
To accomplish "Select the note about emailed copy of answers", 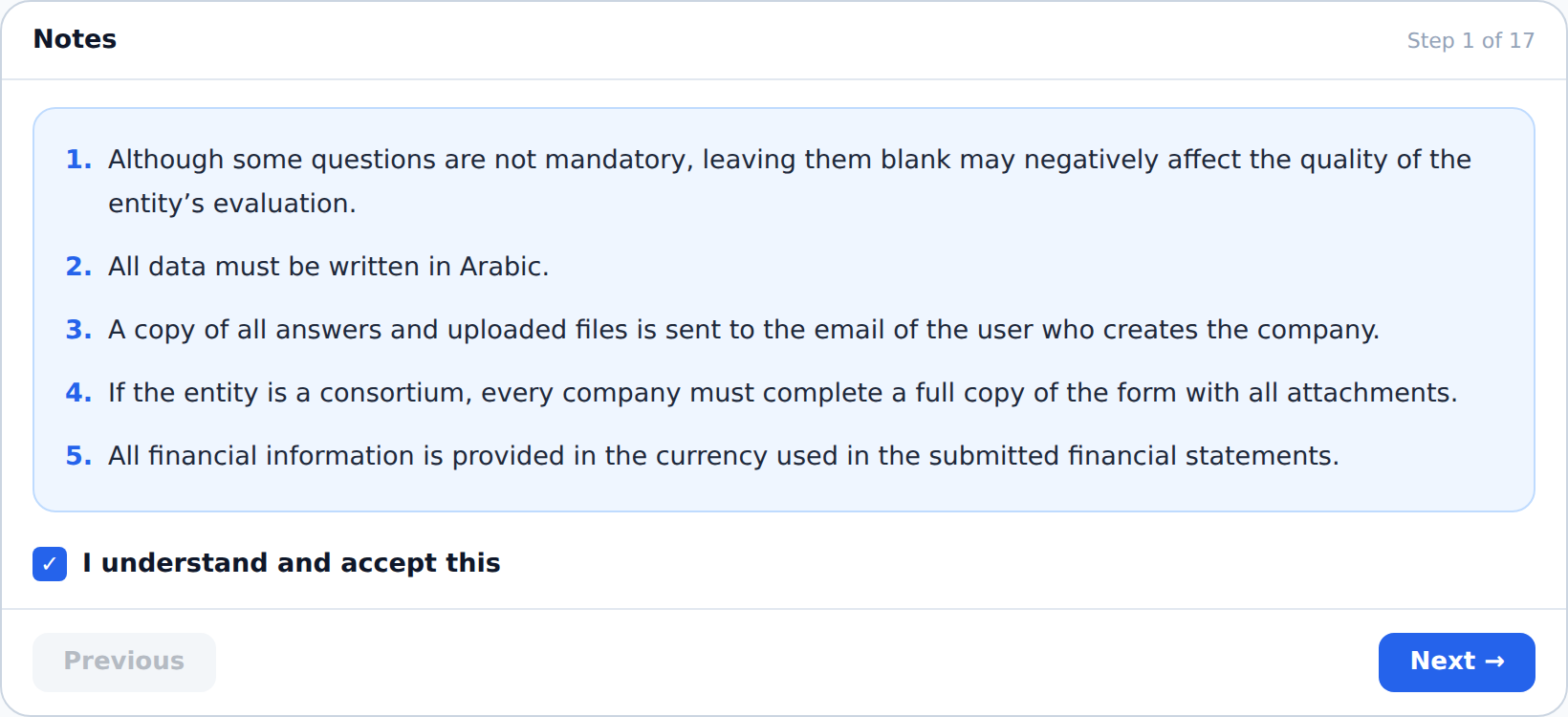I will pos(744,330).
